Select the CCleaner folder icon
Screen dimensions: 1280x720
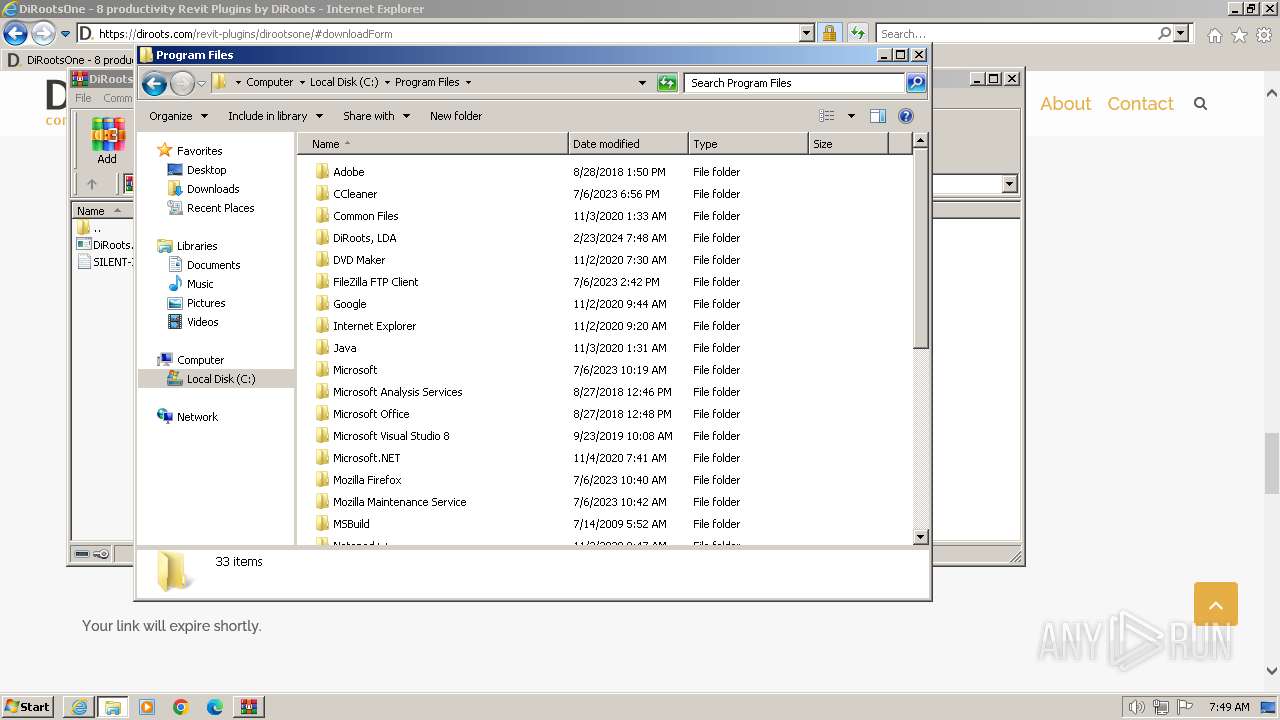tap(322, 194)
